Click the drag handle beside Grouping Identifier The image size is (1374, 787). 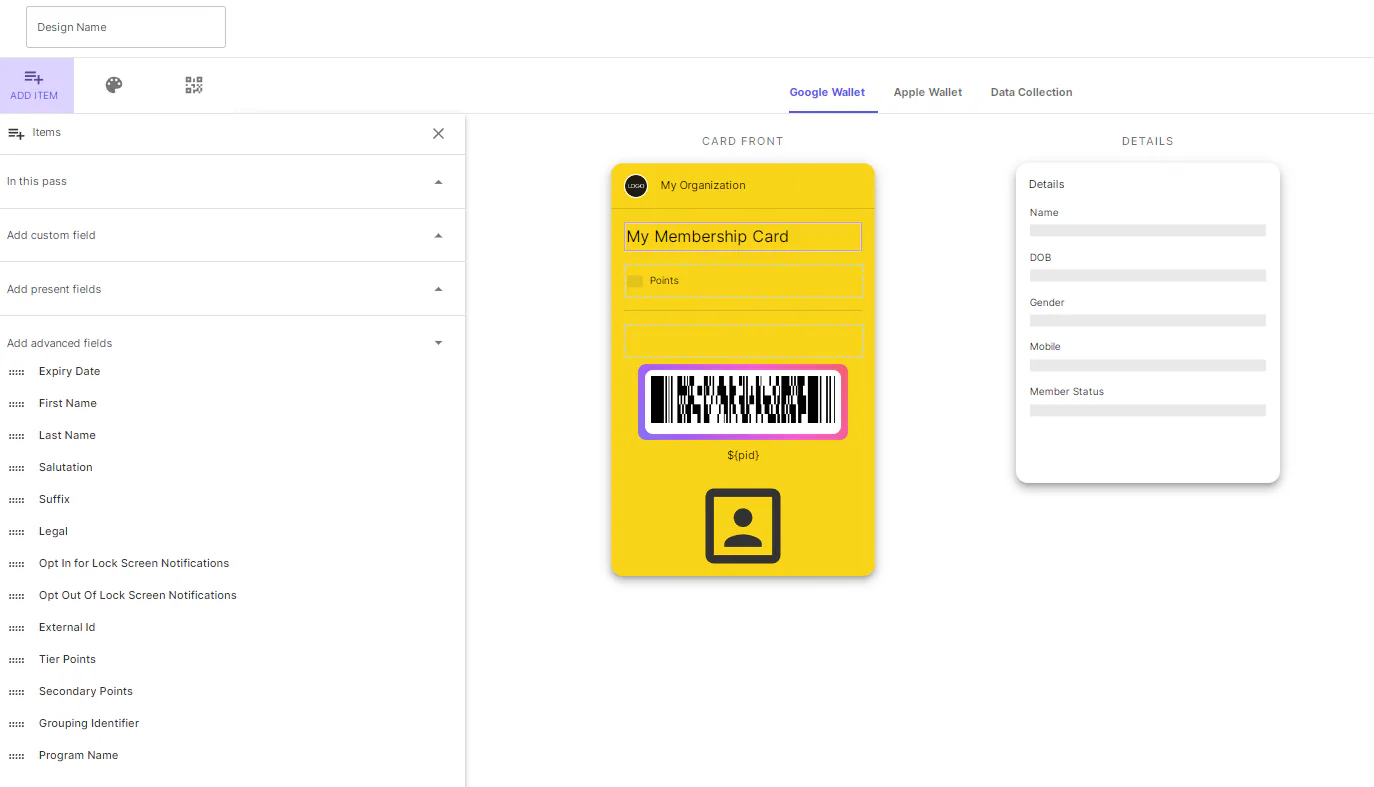[16, 724]
